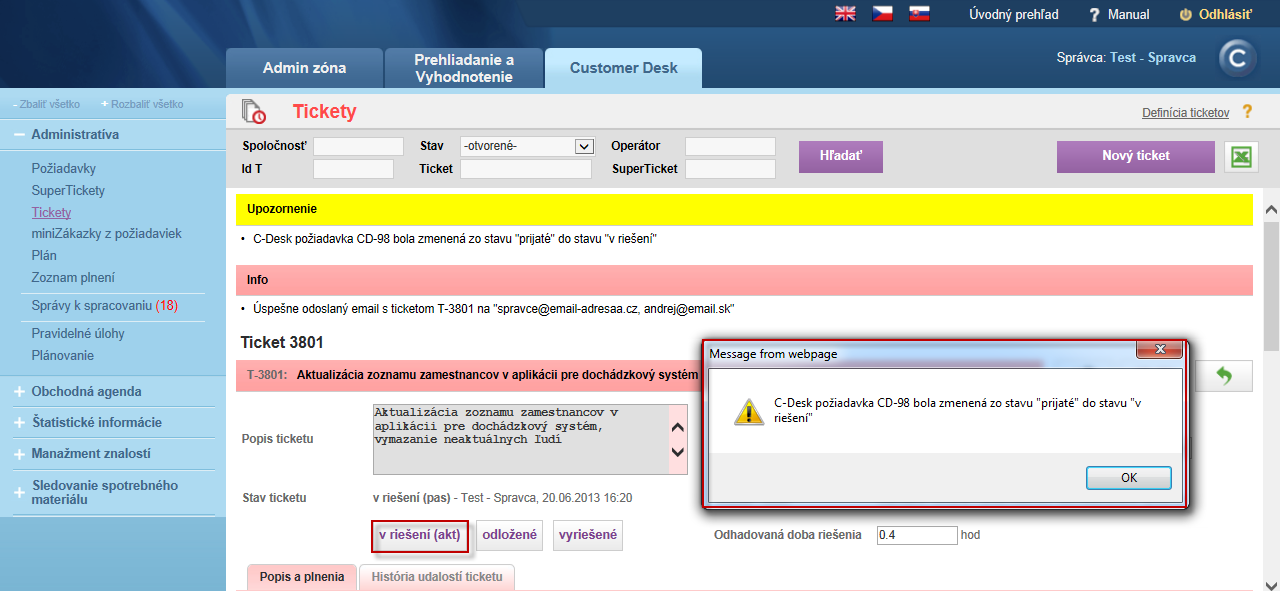Collapse the Administratíva section
1280x591 pixels.
click(19, 135)
